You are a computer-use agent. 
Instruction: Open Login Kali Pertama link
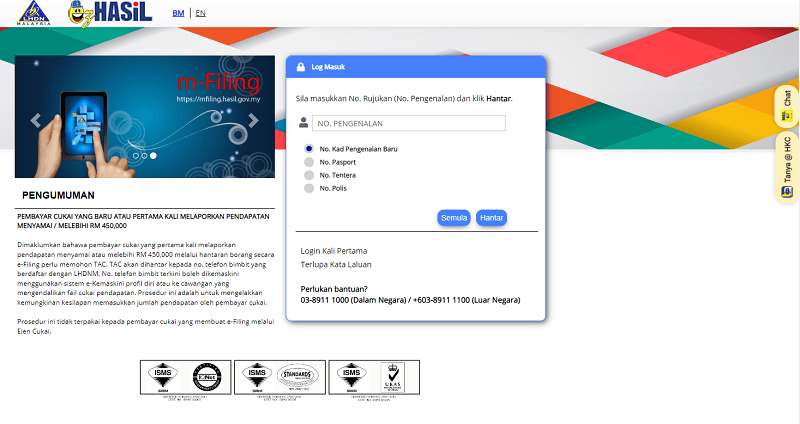click(334, 251)
